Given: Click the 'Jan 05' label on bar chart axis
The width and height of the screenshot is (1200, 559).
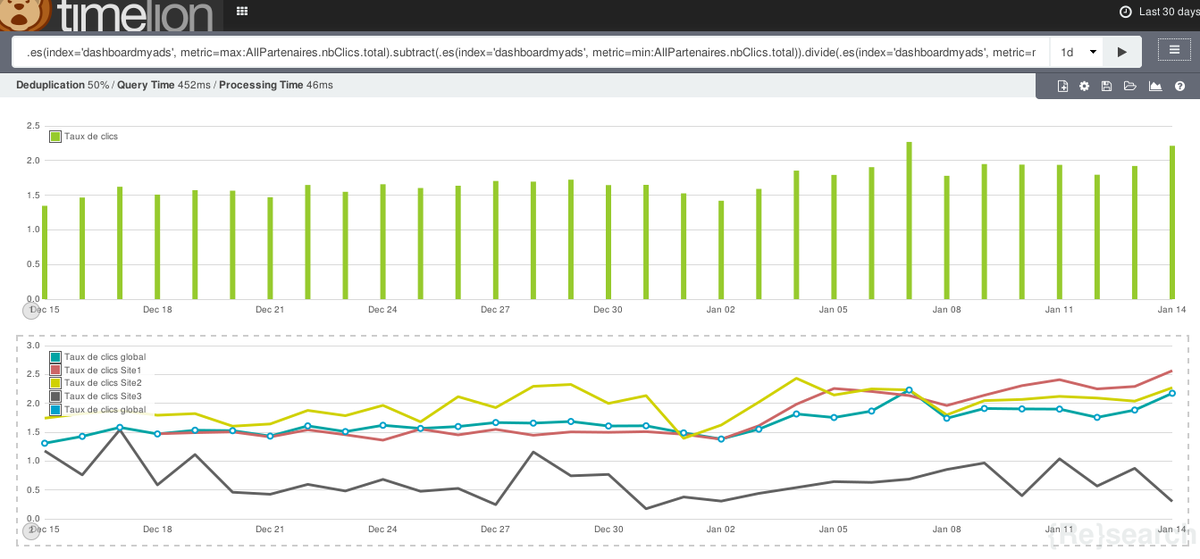Looking at the screenshot, I should click(833, 310).
